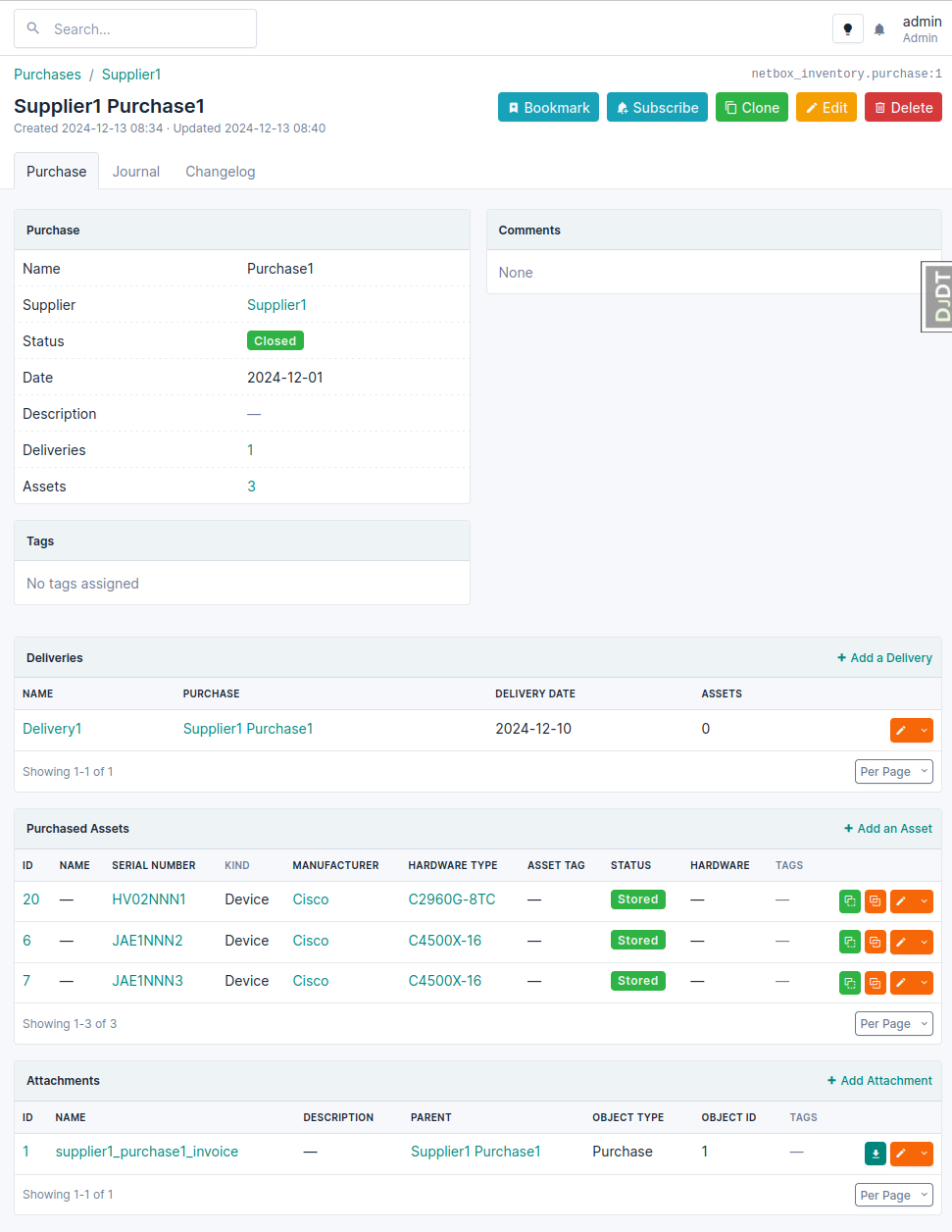The image size is (952, 1232).
Task: Open Supplier1 Purchase1 parent link in Attachments
Action: point(476,1152)
